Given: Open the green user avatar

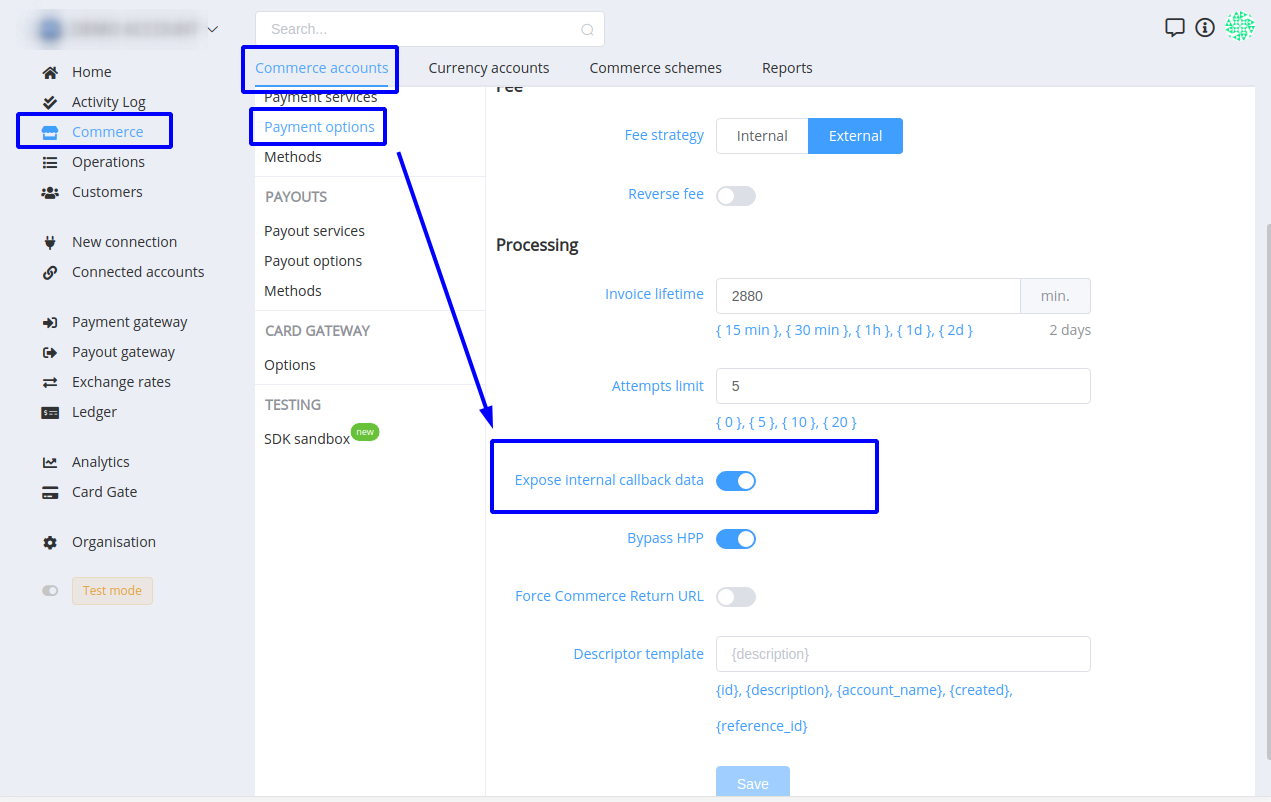Looking at the screenshot, I should 1240,27.
